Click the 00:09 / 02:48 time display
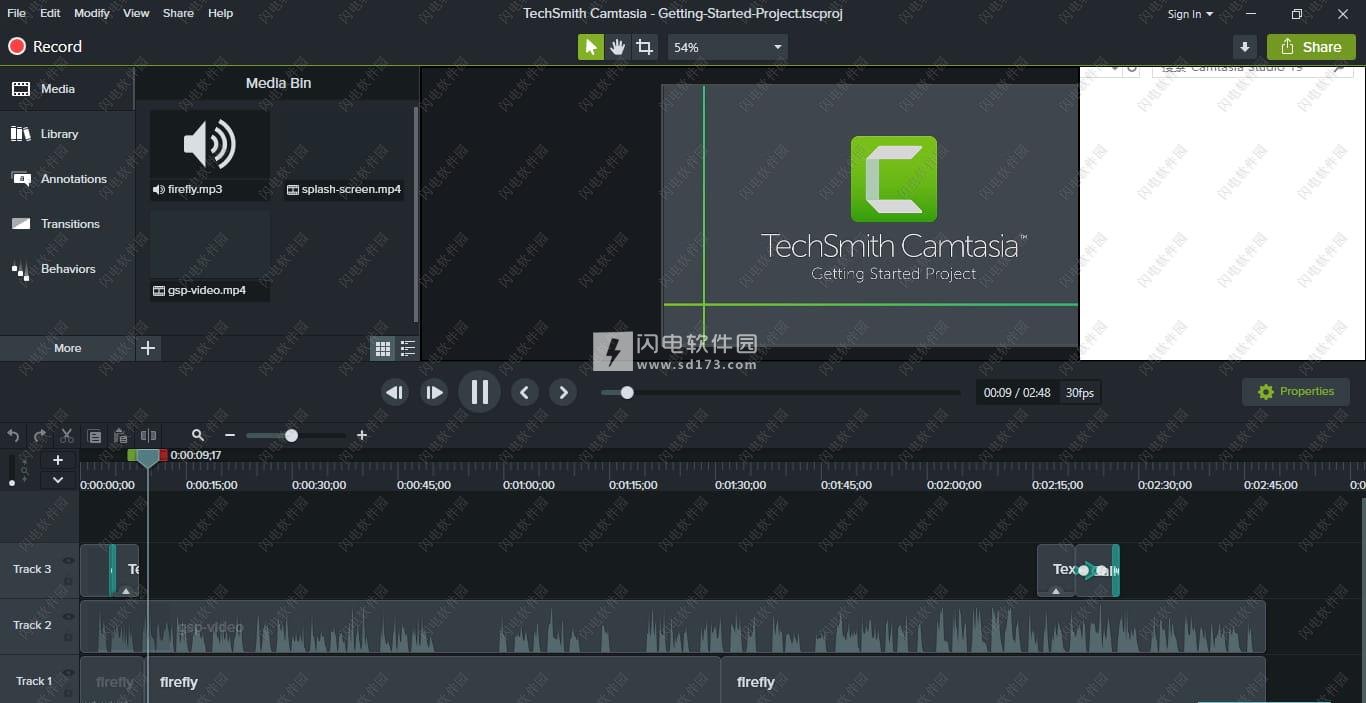This screenshot has height=703, width=1366. coord(1017,393)
